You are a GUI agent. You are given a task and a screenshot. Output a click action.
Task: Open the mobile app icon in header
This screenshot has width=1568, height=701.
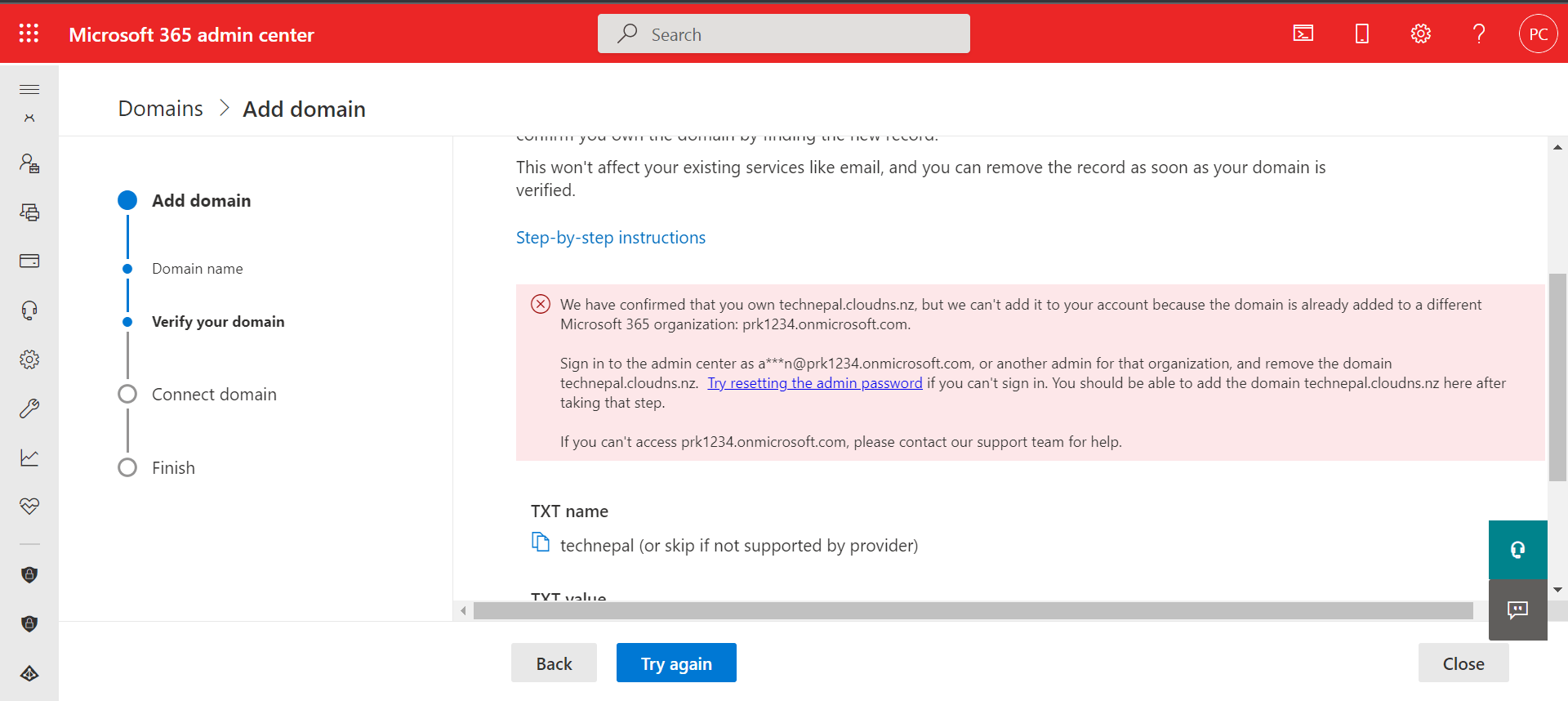click(1362, 33)
